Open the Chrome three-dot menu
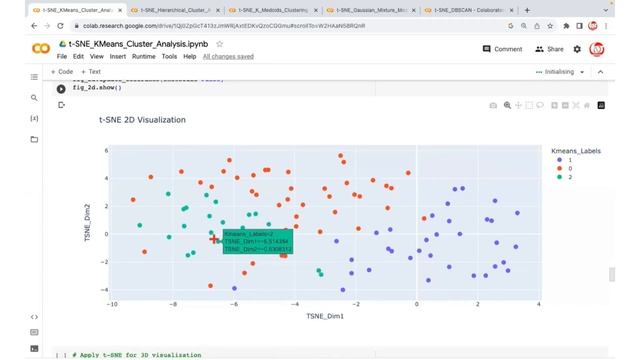 tap(606, 26)
